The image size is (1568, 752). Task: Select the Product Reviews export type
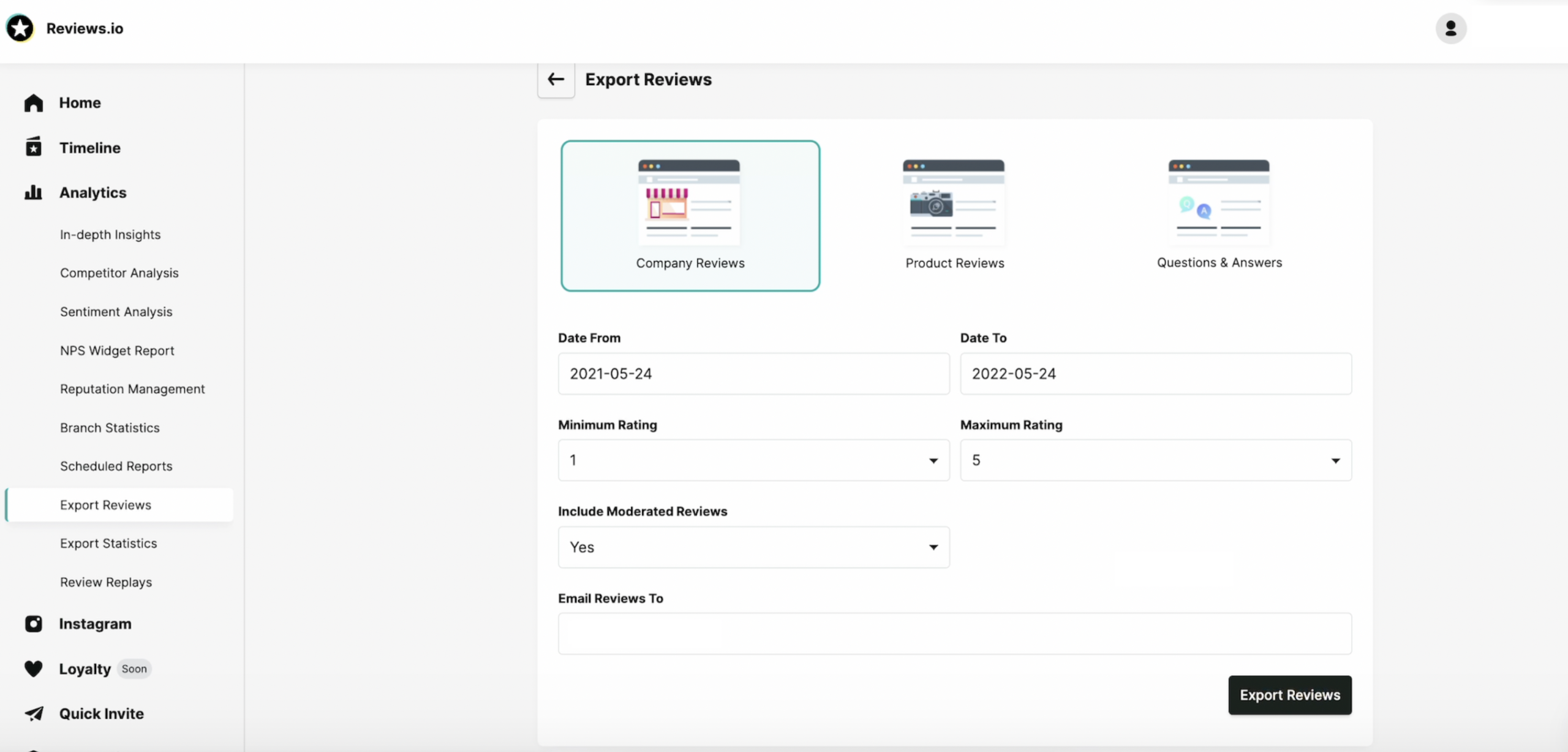coord(954,216)
